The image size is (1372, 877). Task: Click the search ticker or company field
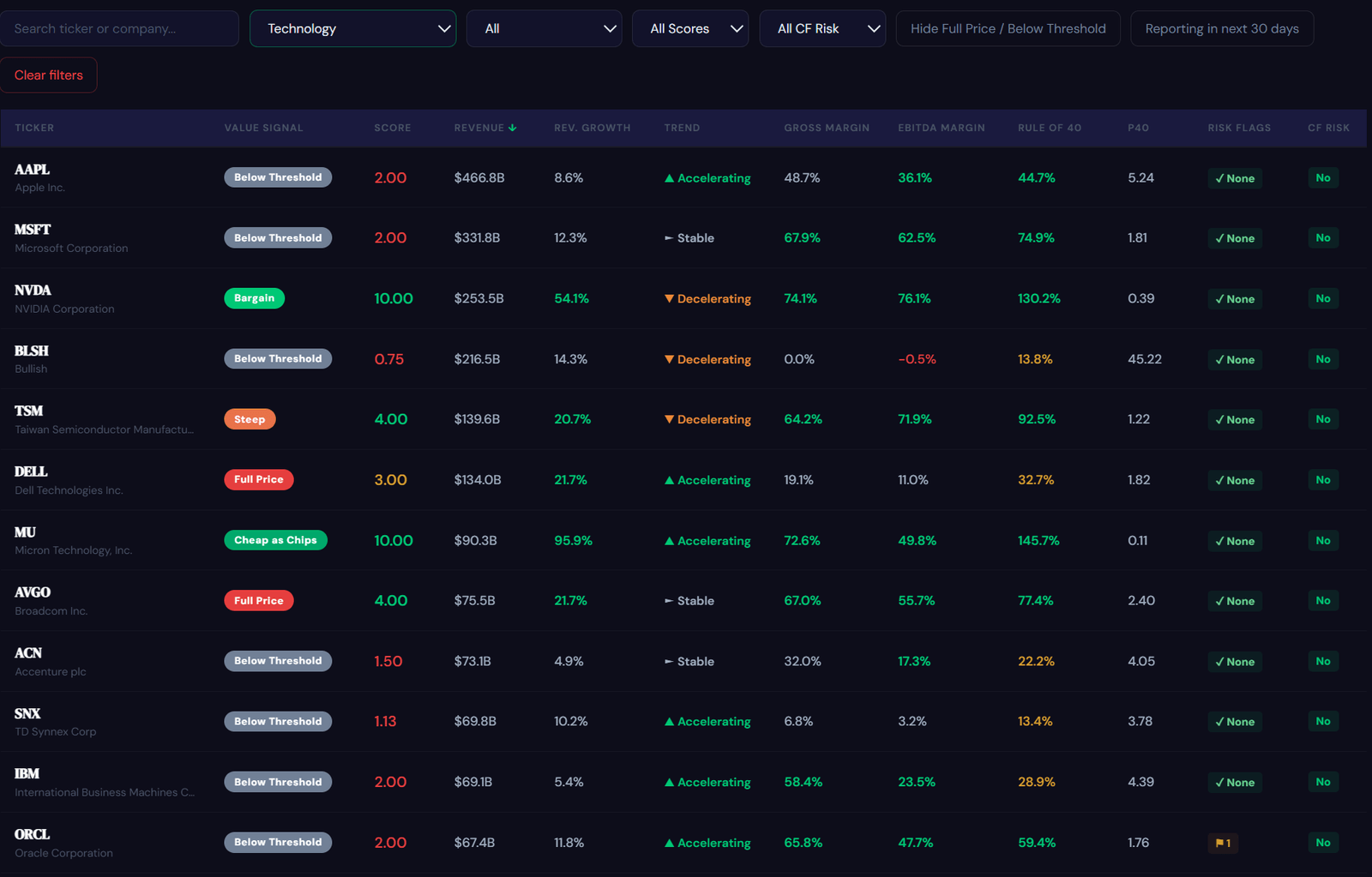point(119,28)
